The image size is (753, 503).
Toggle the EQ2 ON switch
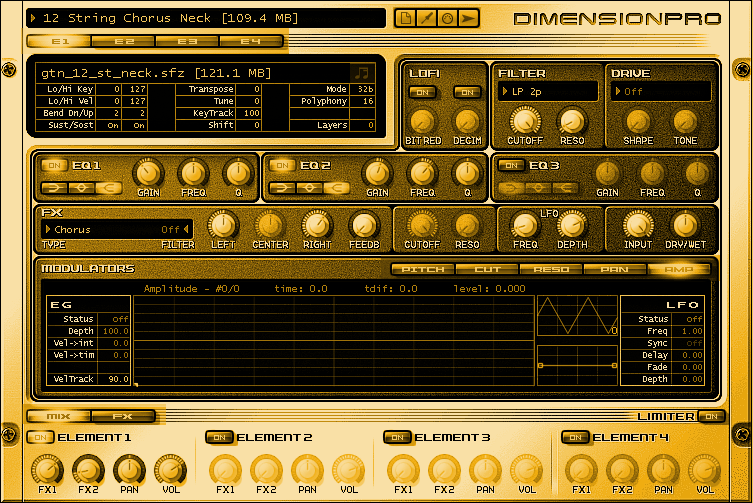point(282,166)
